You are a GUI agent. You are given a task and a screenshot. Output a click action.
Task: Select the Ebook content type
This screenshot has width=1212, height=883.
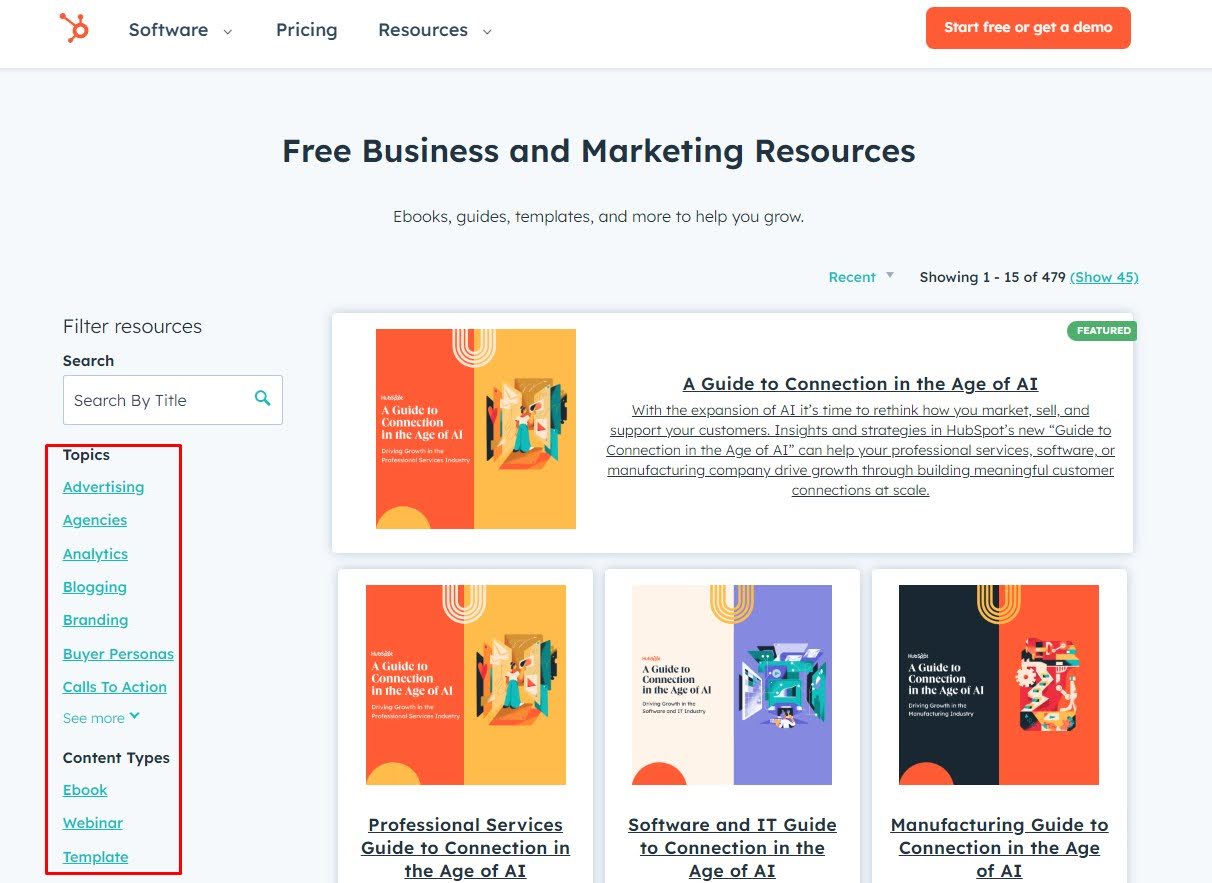point(85,790)
